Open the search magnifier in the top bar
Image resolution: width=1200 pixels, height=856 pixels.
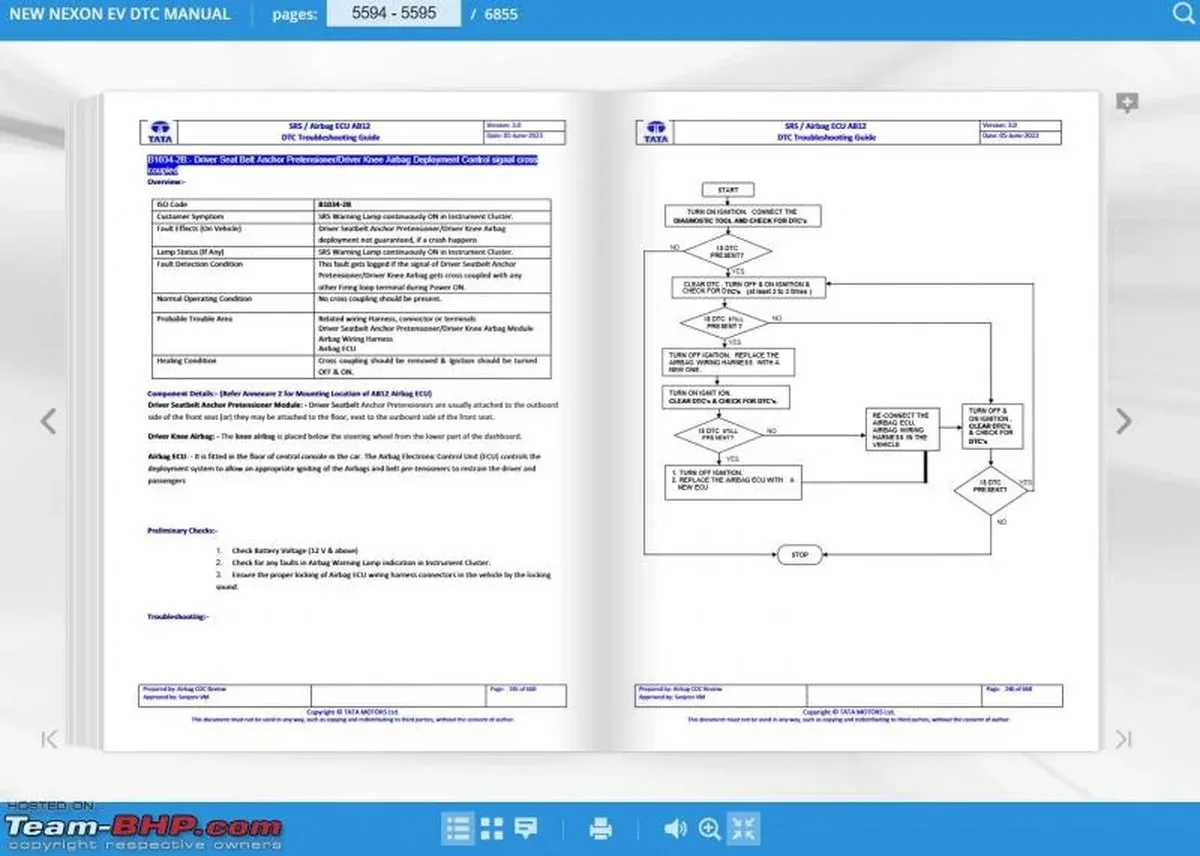[x=1181, y=14]
